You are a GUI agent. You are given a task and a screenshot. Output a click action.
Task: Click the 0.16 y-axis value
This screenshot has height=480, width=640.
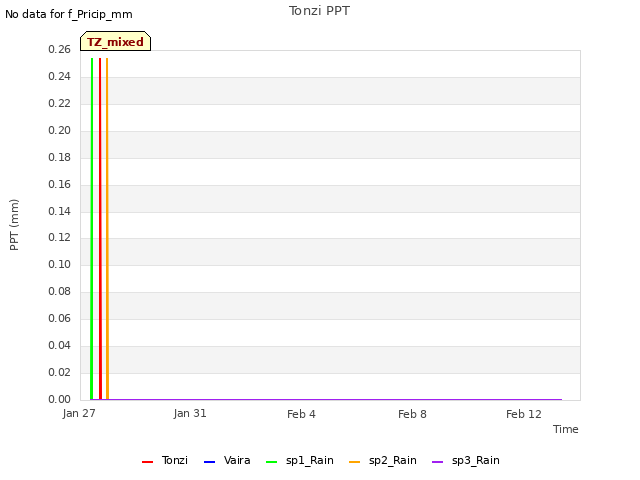(59, 184)
